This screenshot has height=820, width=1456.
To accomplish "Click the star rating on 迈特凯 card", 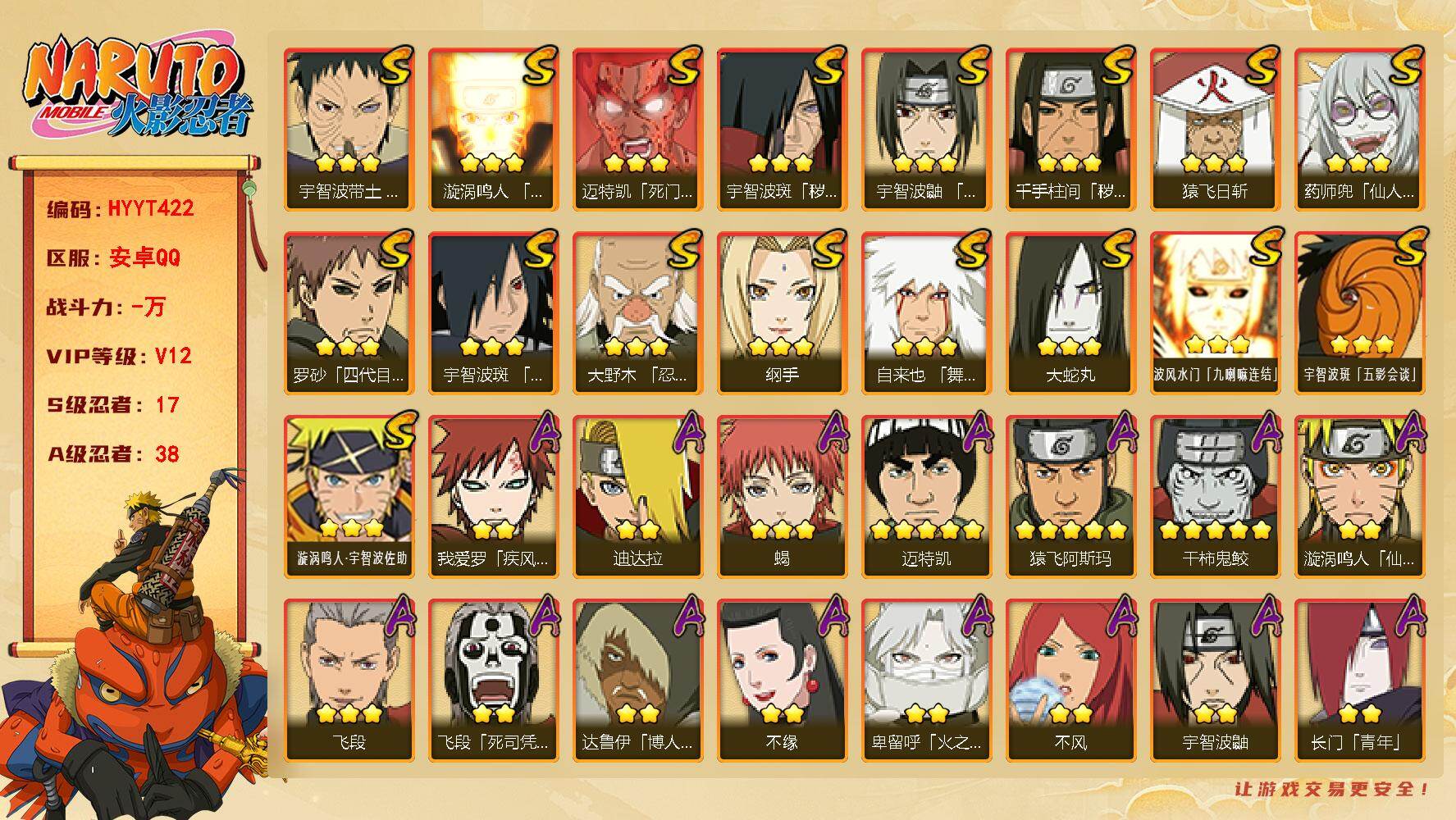I will (x=926, y=530).
